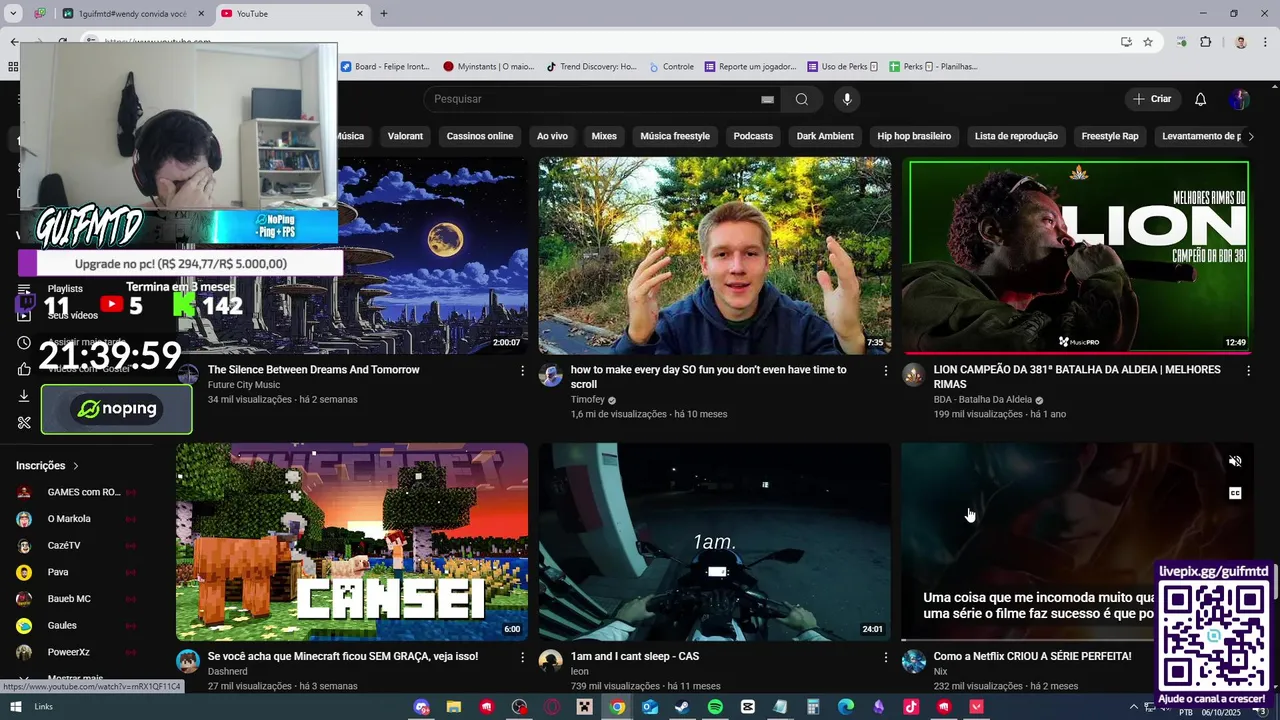
Task: Open leon channel avatar
Action: (551, 661)
